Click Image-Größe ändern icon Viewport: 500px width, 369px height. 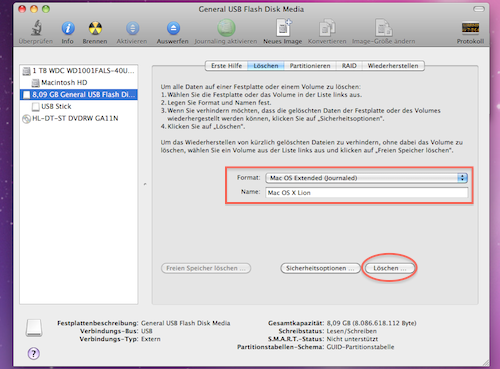pos(383,28)
